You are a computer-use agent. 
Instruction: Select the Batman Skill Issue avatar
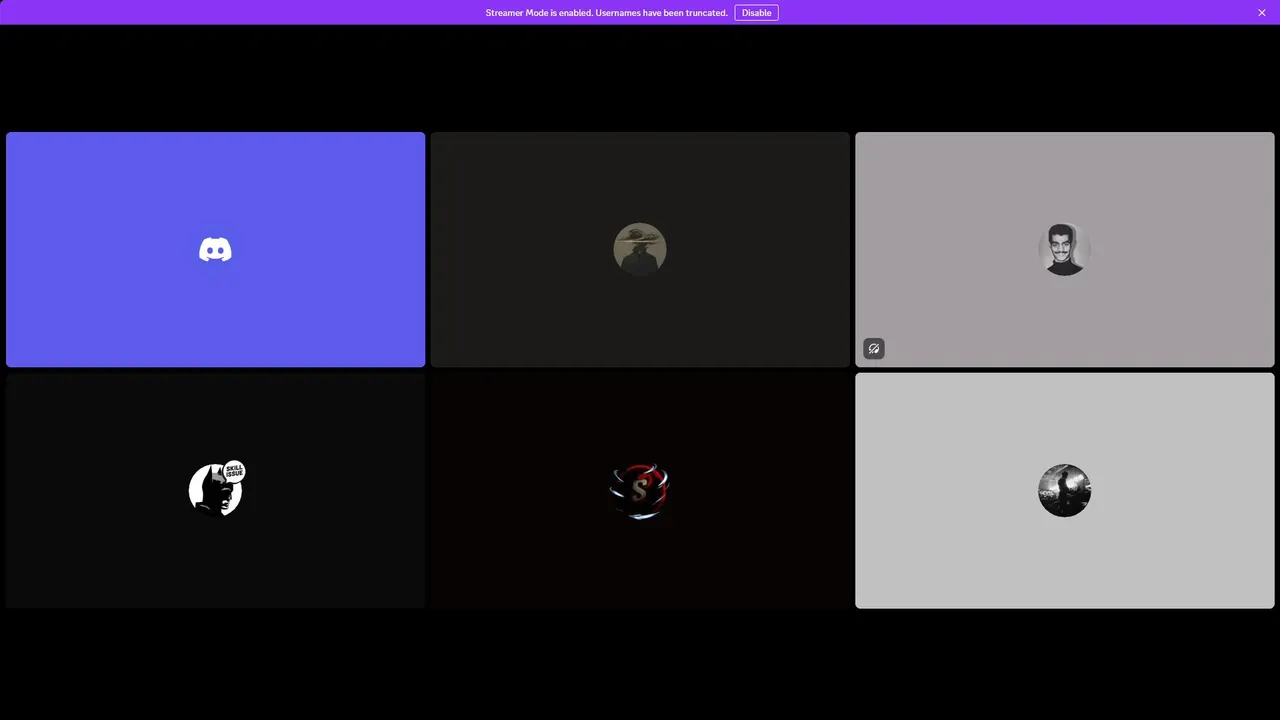216,490
